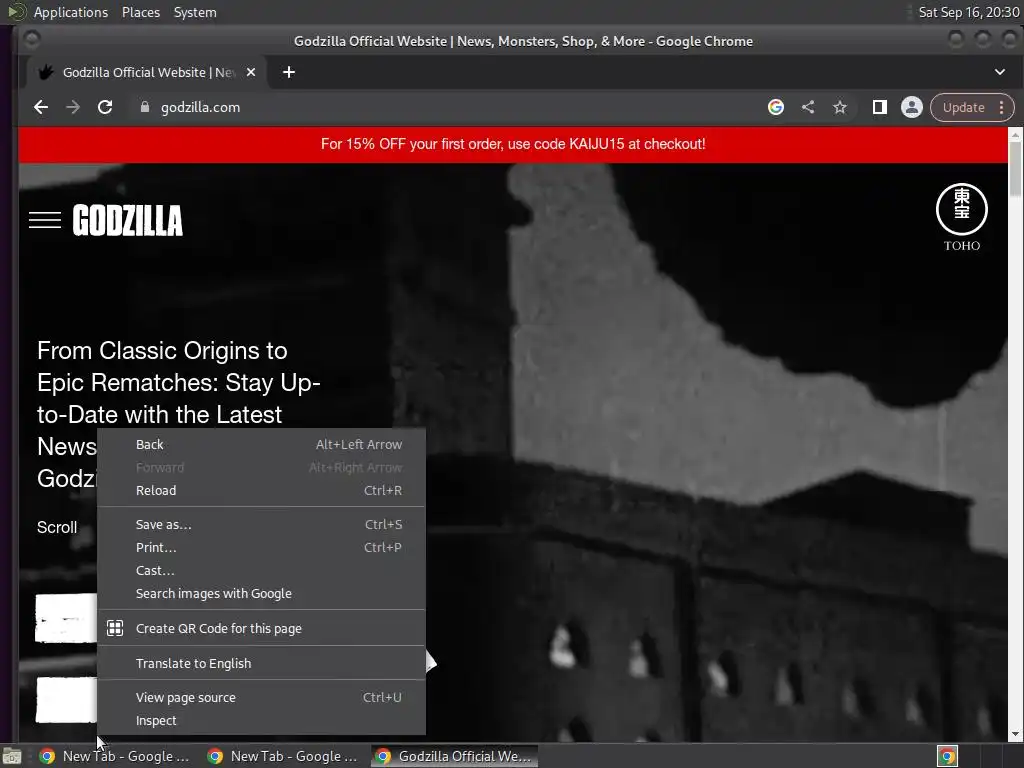Viewport: 1024px width, 768px height.
Task: Open the tab search chevron
Action: click(x=1000, y=72)
